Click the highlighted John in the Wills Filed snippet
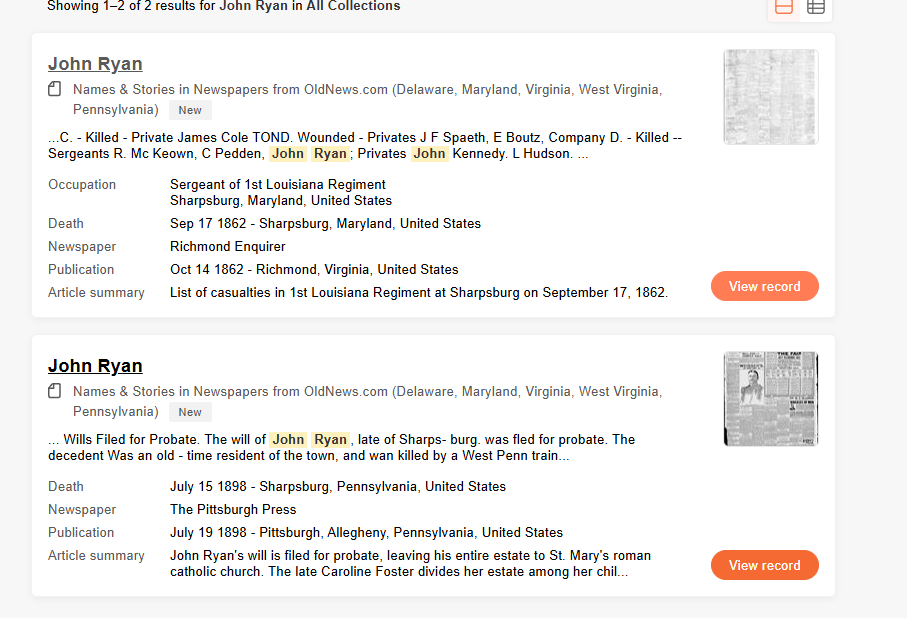Viewport: 907px width, 618px height. pos(289,439)
